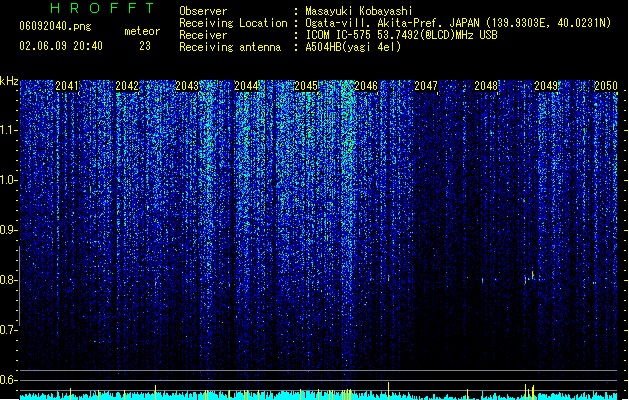Image resolution: width=629 pixels, height=400 pixels.
Task: Click the 2046 time marker
Action: [366, 86]
